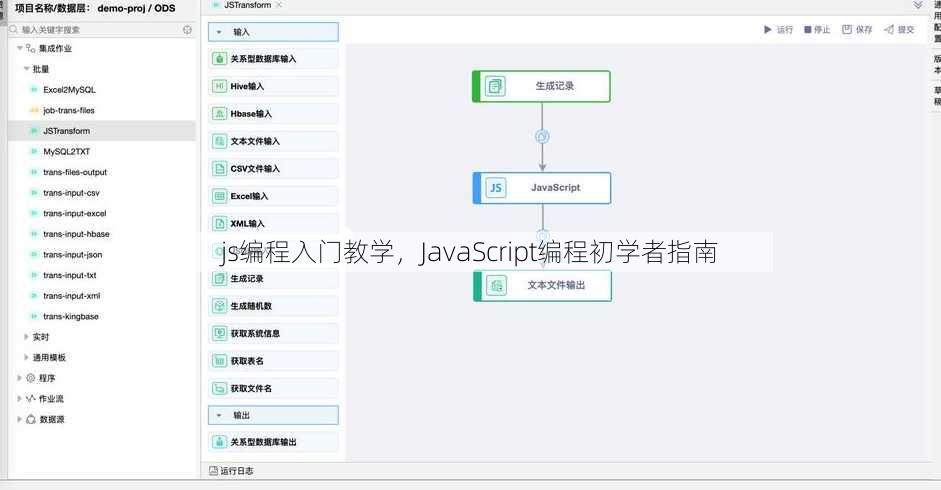This screenshot has width=941, height=490.
Task: Expand the 通用模板 tree node
Action: [26, 357]
